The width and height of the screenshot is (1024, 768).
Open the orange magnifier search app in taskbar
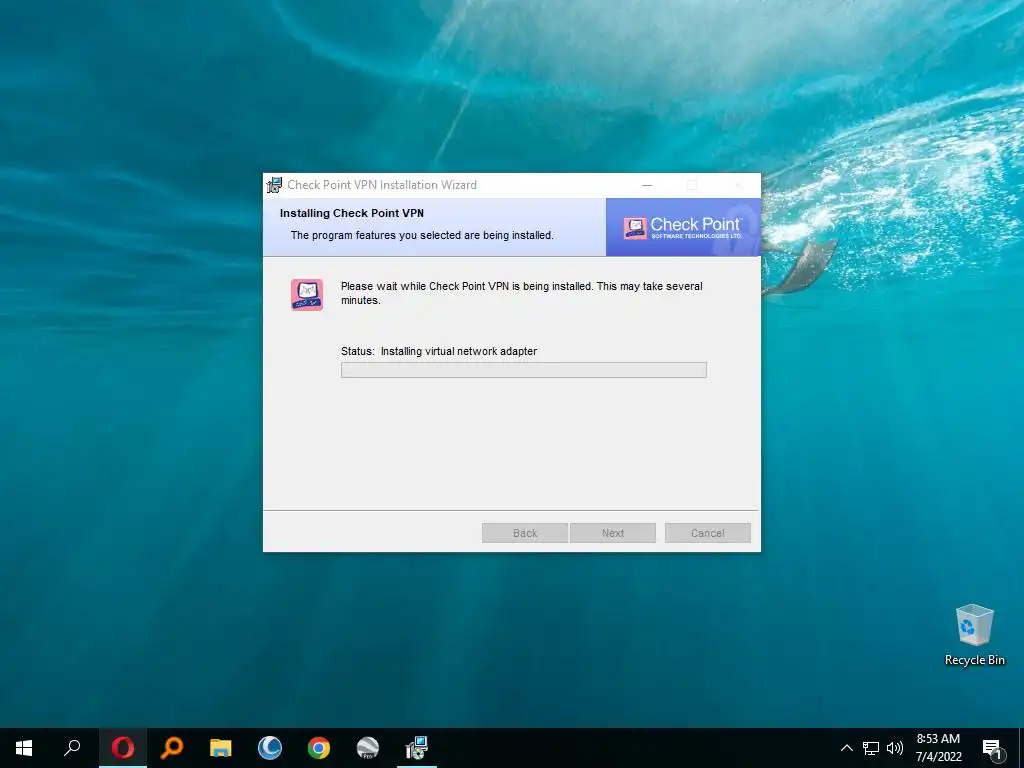172,748
